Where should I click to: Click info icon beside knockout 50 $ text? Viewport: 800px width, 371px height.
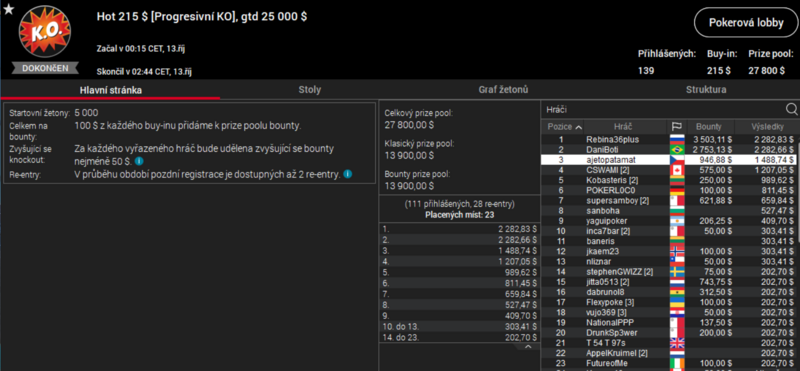pos(139,161)
